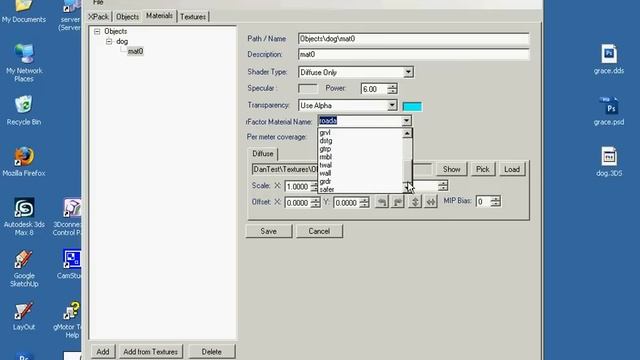This screenshot has width=640, height=360.
Task: Click the Path / Name field
Action: tap(413, 39)
